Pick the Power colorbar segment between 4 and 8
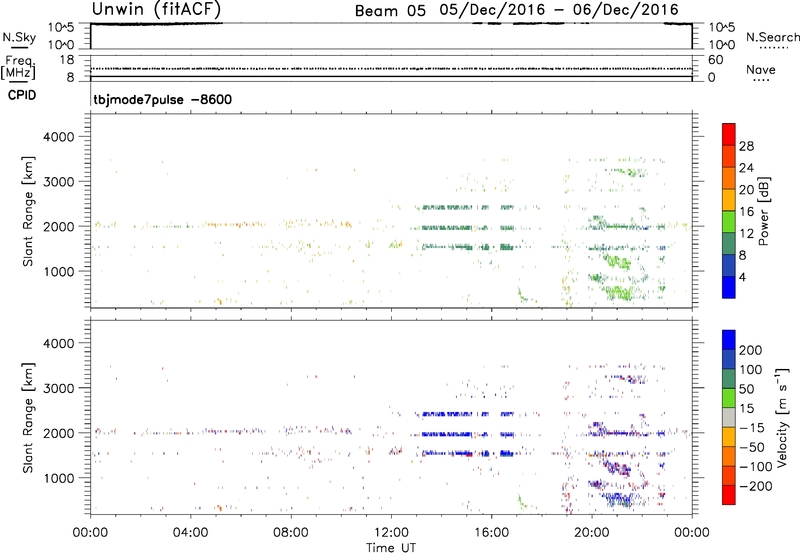800x554 pixels. click(729, 266)
